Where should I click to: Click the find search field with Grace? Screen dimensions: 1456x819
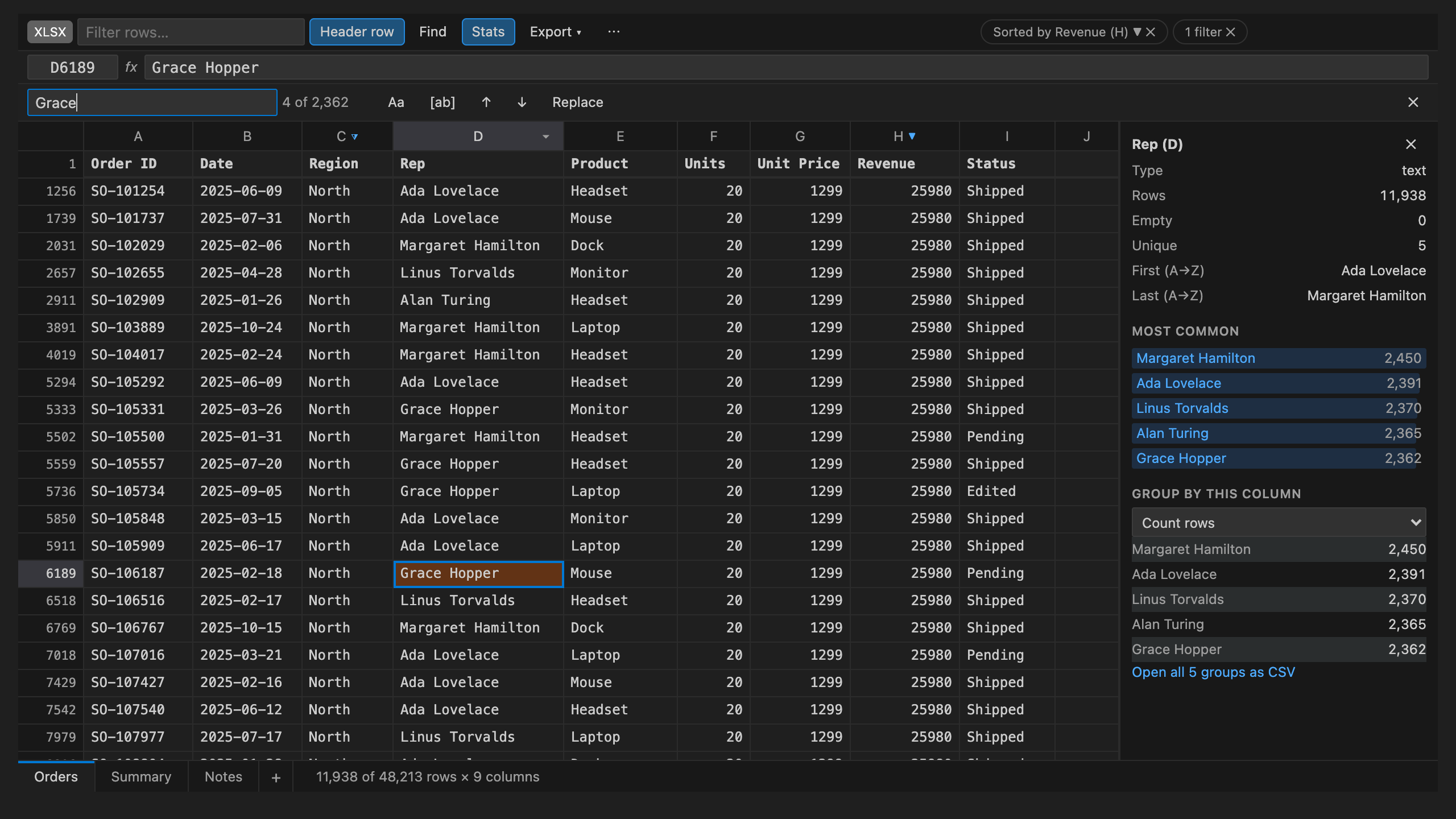click(152, 102)
